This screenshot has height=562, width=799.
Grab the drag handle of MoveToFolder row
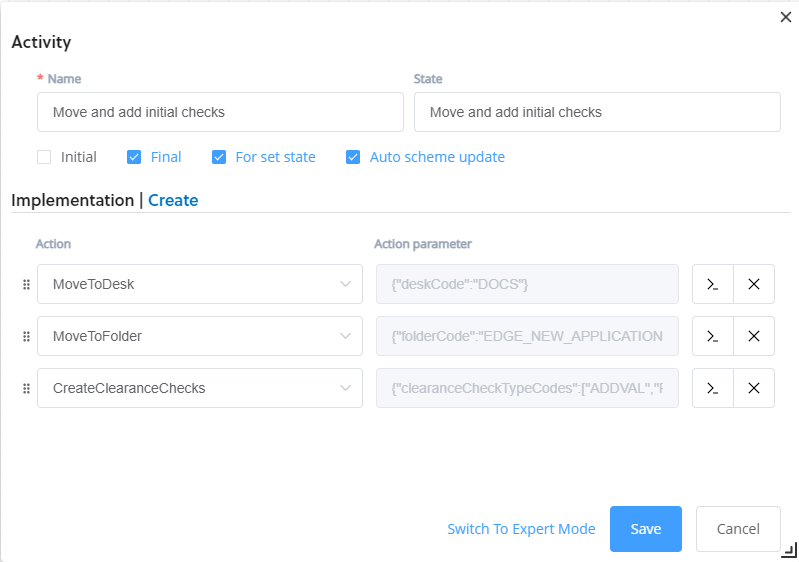26,336
